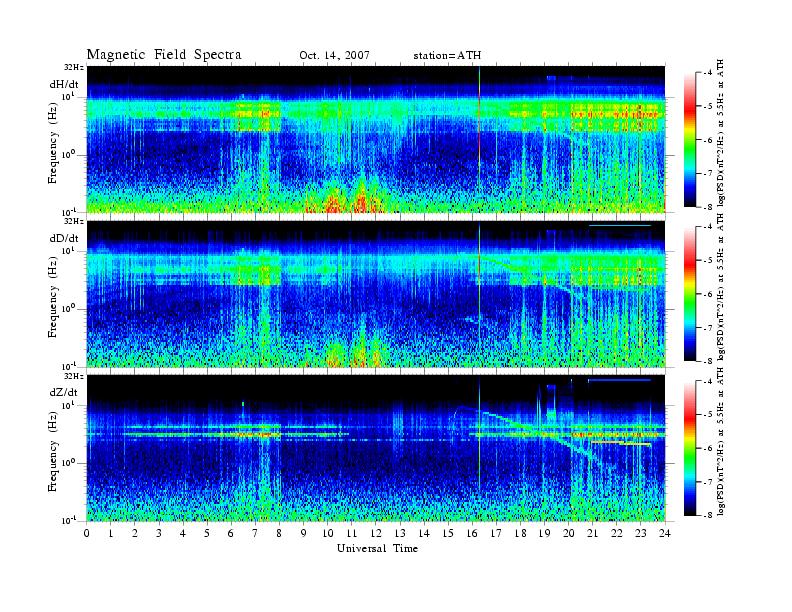Viewport: 792px width, 612px height.
Task: Click the "dH/dt" panel label
Action: coord(64,84)
